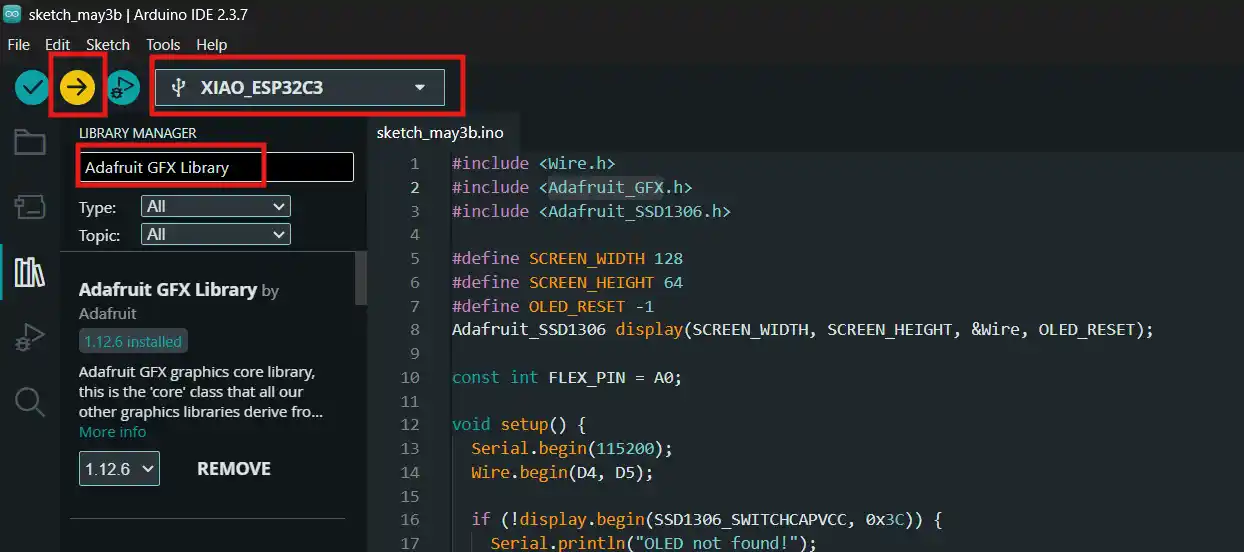The image size is (1244, 552).
Task: Click the Adafruit_SSD1306 display declaration line
Action: point(803,329)
